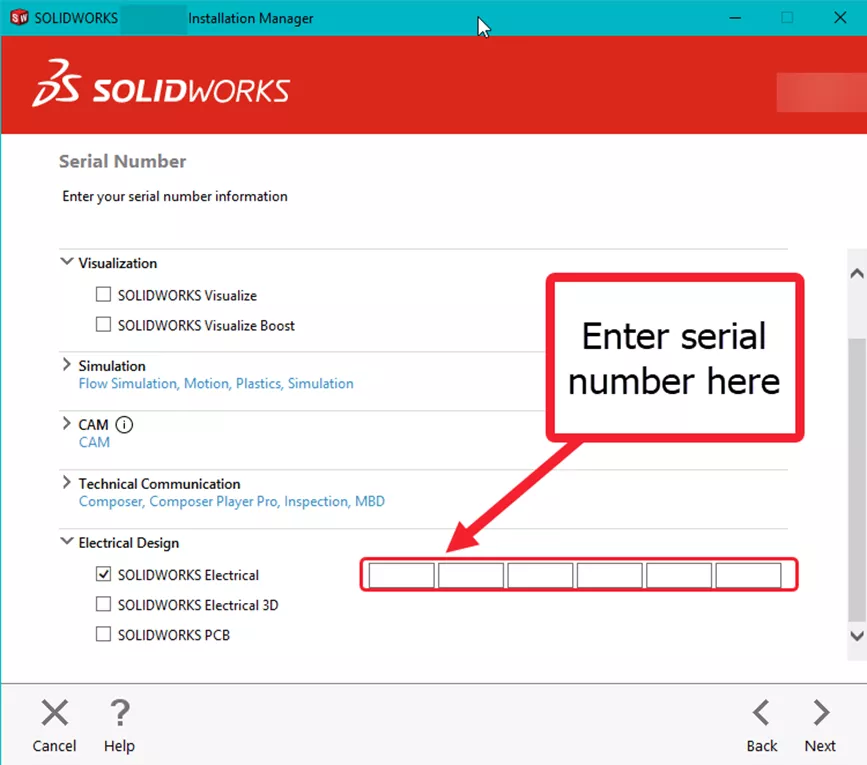Click the scroll up arrow icon
Viewport: 867px width, 765px height.
click(x=856, y=273)
